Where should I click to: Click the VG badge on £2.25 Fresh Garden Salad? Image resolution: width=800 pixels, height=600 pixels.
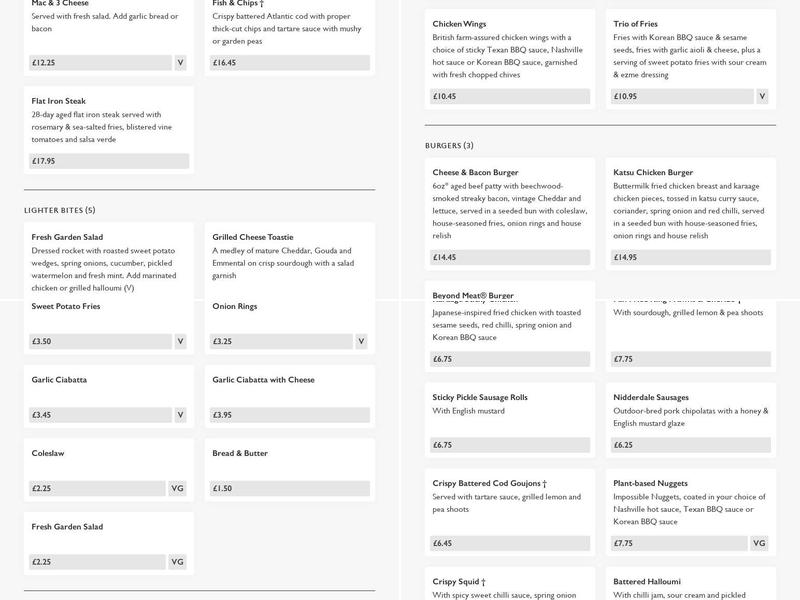click(178, 562)
